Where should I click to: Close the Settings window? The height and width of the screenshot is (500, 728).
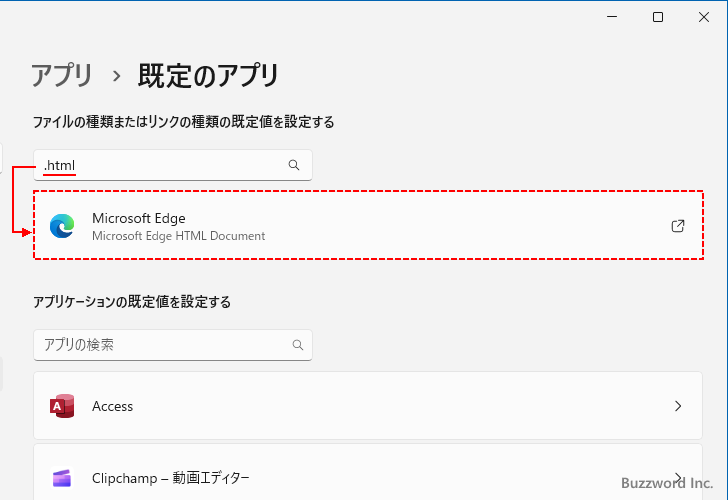pyautogui.click(x=704, y=17)
